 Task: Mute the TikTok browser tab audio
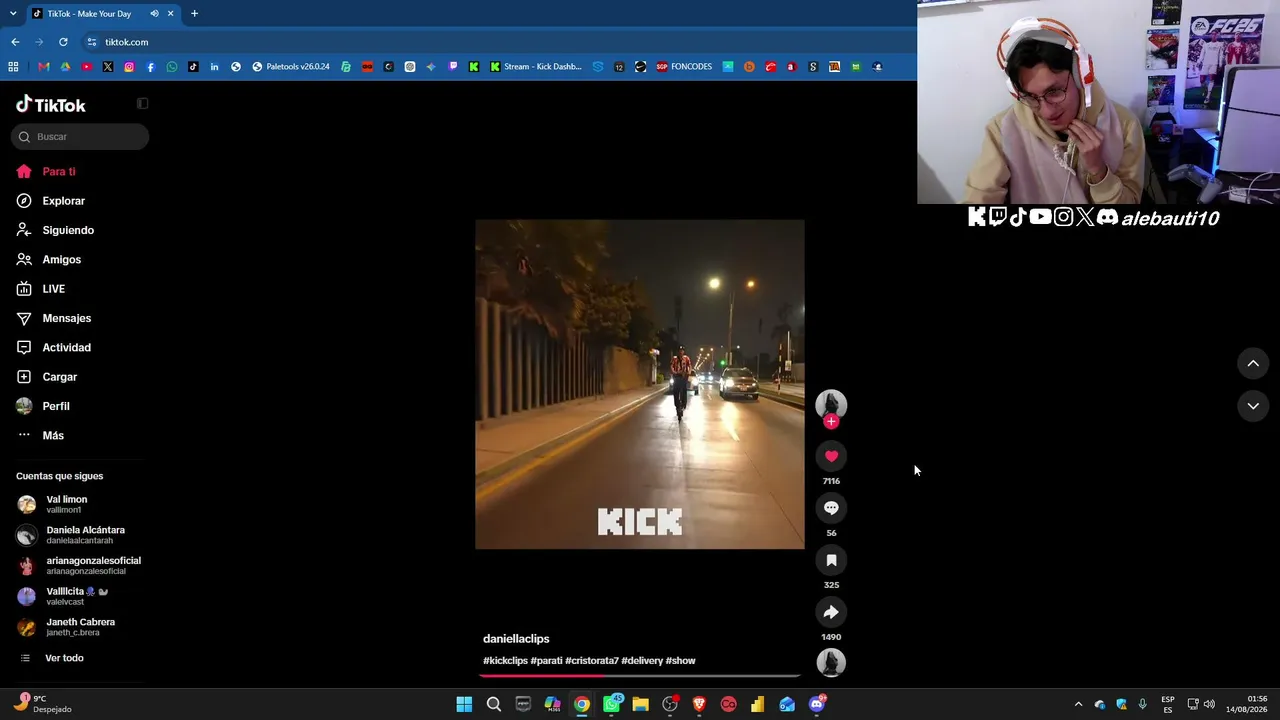[154, 14]
